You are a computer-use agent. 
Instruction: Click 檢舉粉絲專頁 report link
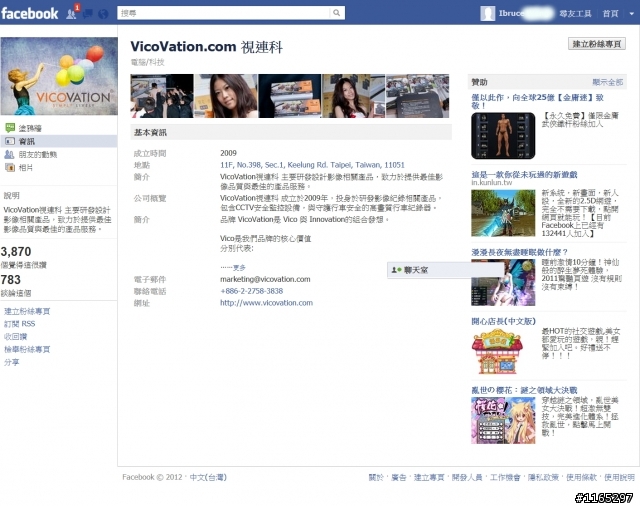(x=27, y=349)
